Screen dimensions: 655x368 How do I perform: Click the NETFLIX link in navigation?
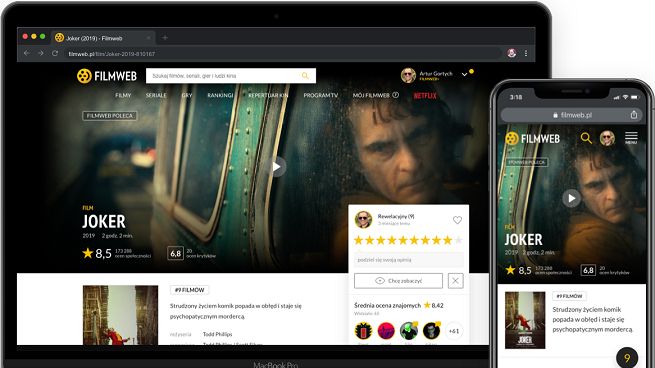click(x=425, y=96)
